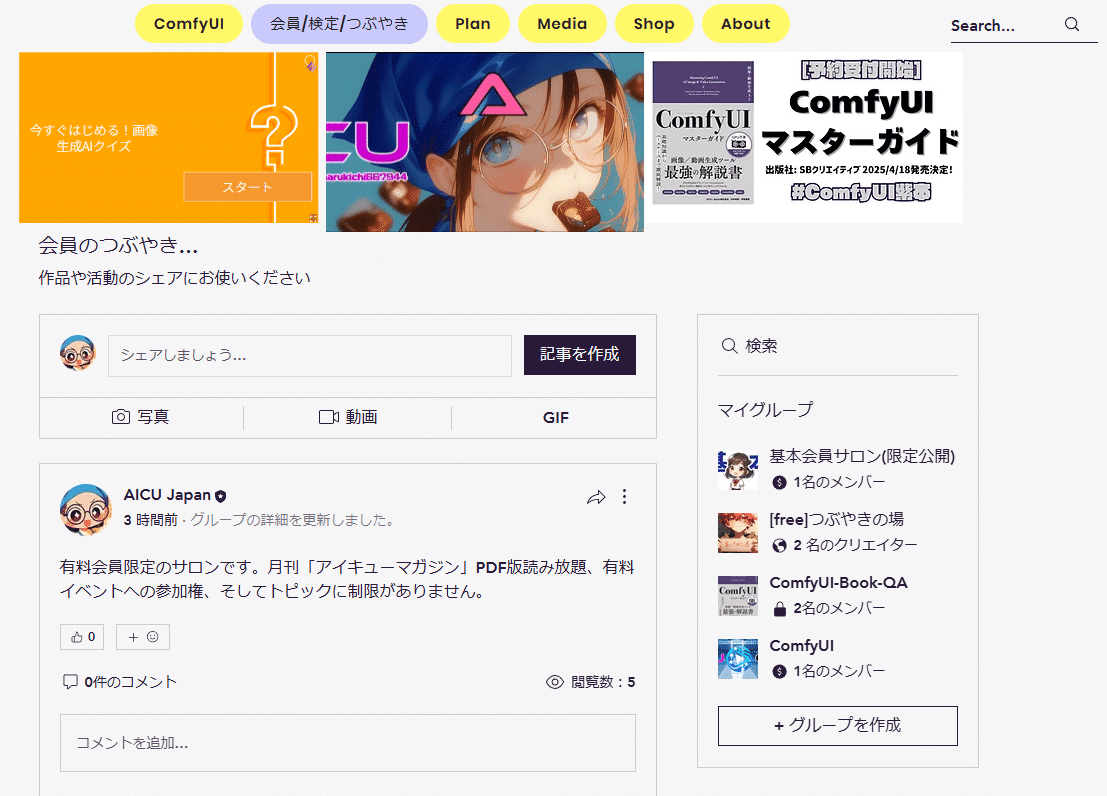Click the ComfyUI group thumbnail in マイグループ
The image size is (1107, 796).
point(738,659)
